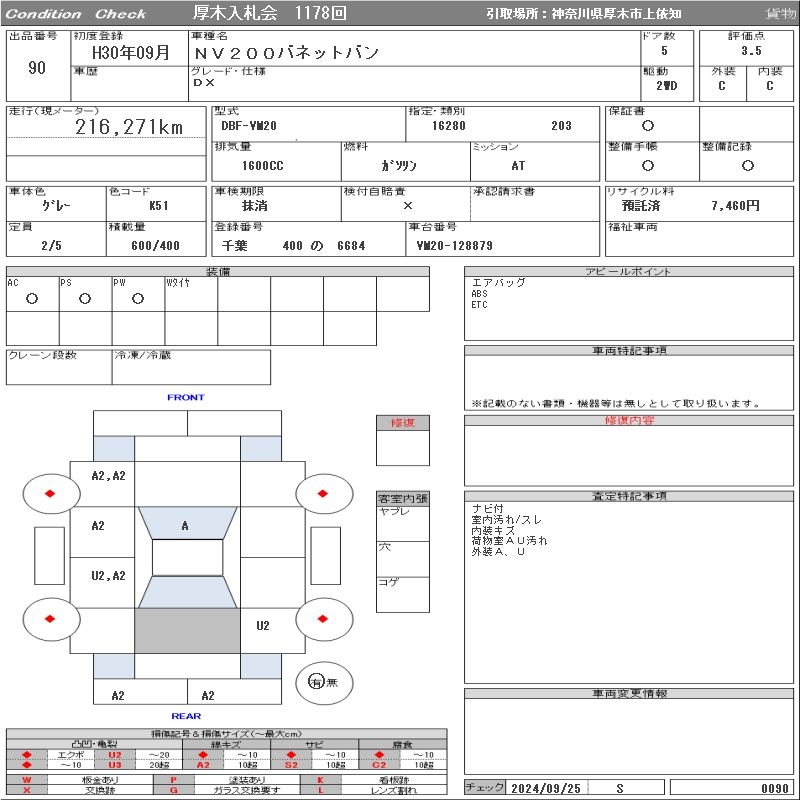Click the rear-left wheel red diamond marker
The height and width of the screenshot is (800, 800).
click(x=50, y=619)
